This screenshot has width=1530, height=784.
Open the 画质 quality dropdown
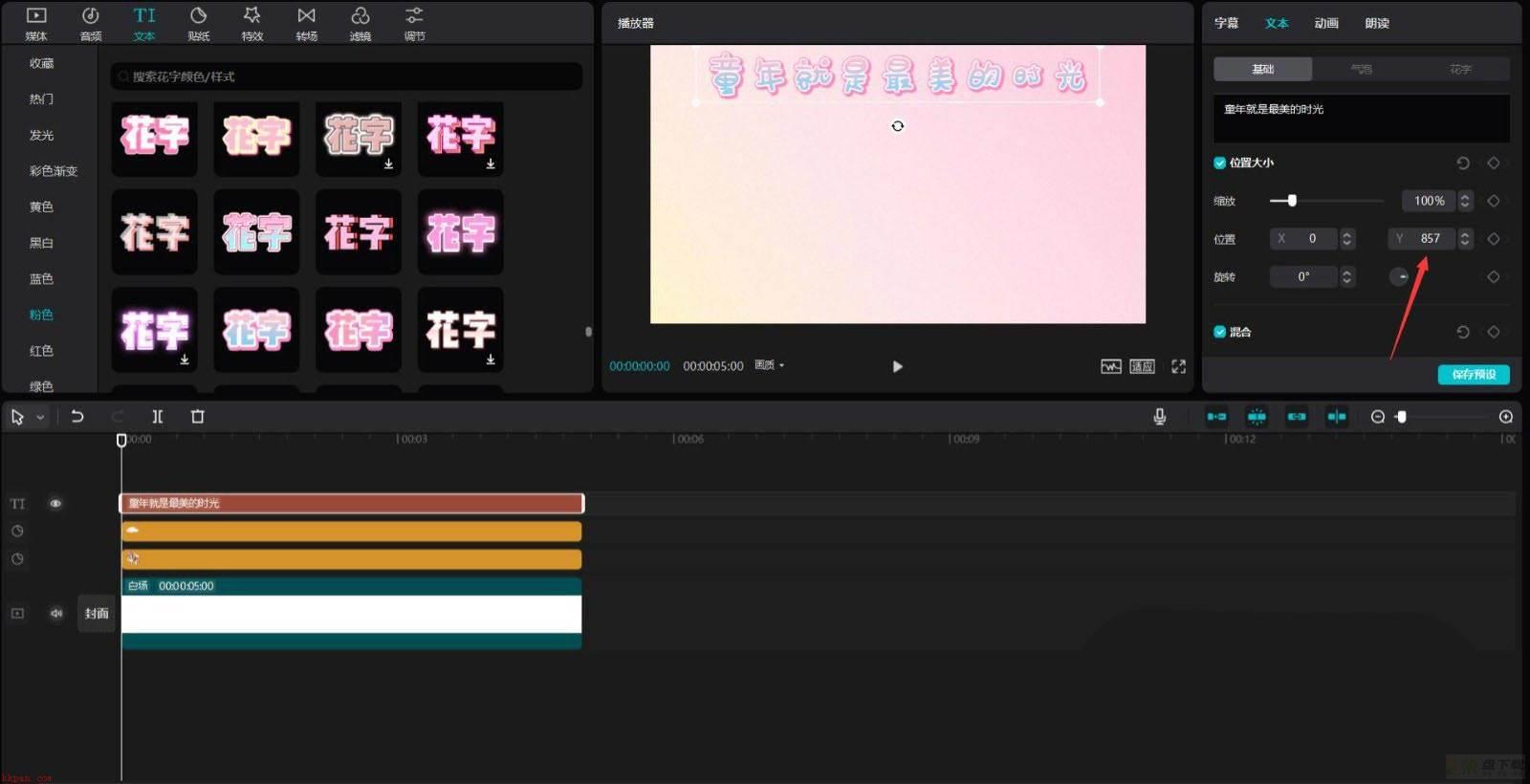pos(770,365)
